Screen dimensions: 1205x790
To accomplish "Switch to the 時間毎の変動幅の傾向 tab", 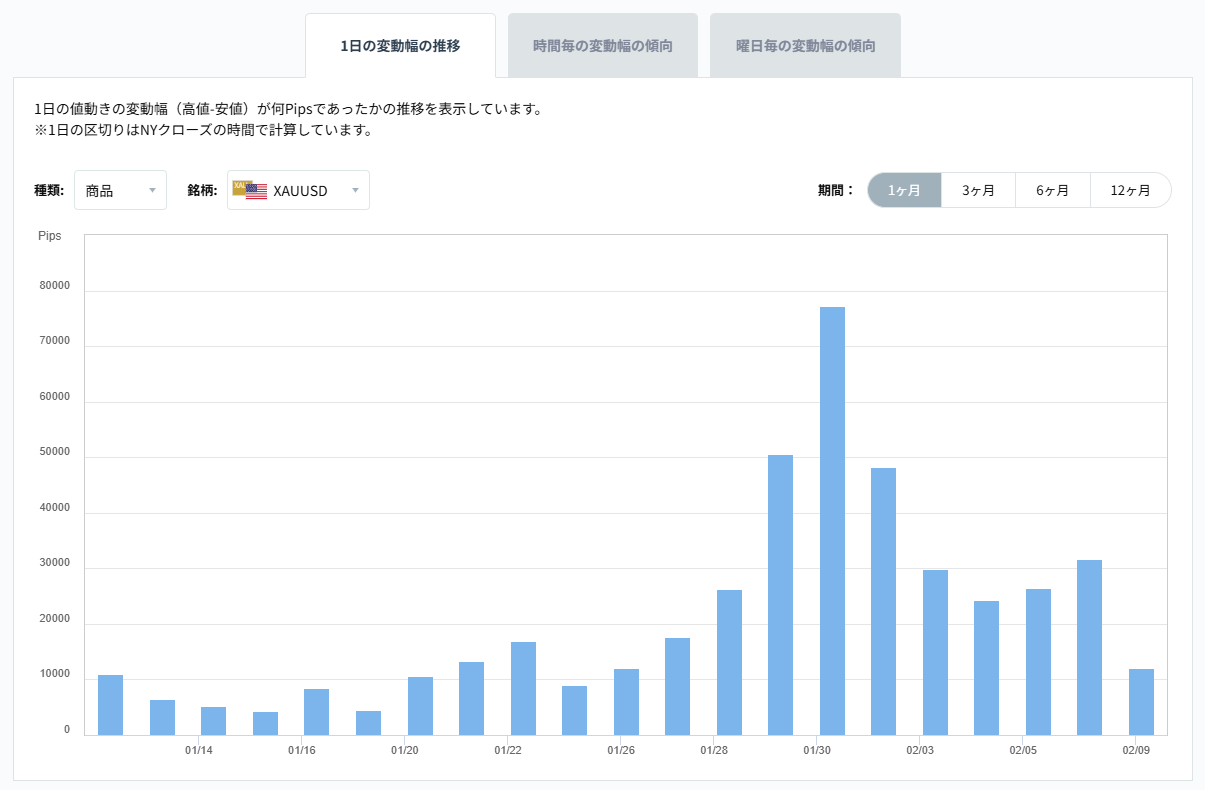I will (603, 44).
